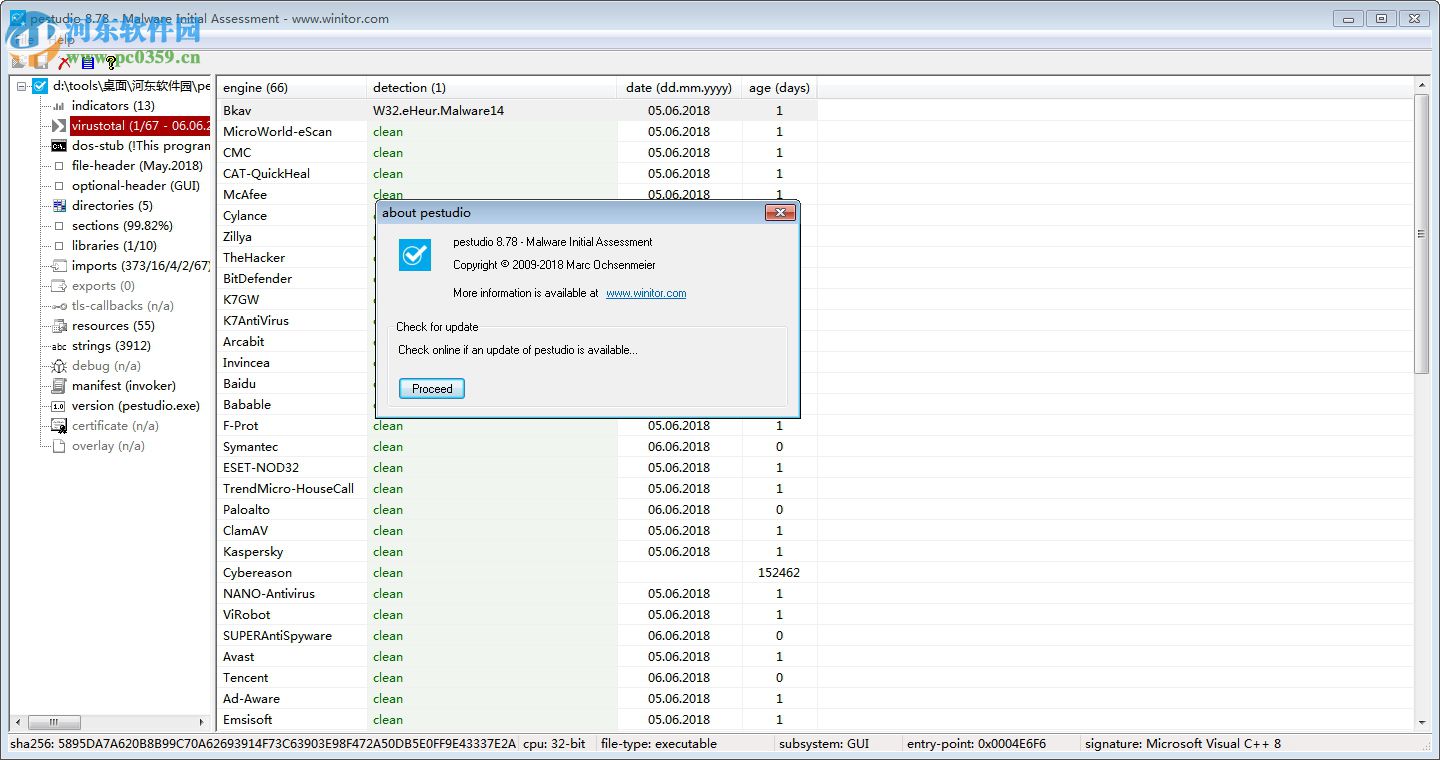Click the clean result in the ClamAV row
1440x760 pixels.
[388, 530]
